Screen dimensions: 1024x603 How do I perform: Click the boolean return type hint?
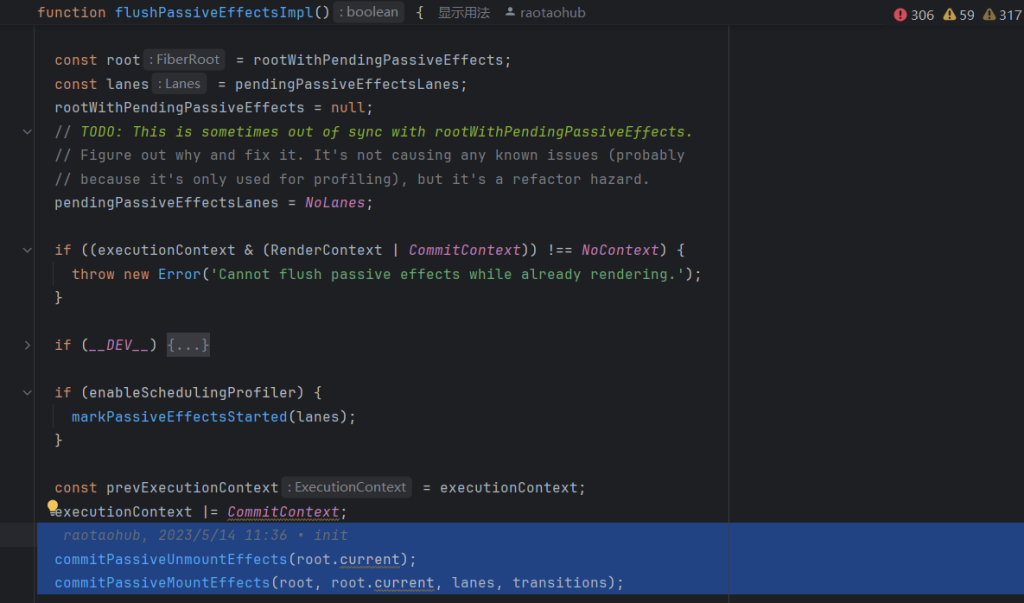(369, 13)
